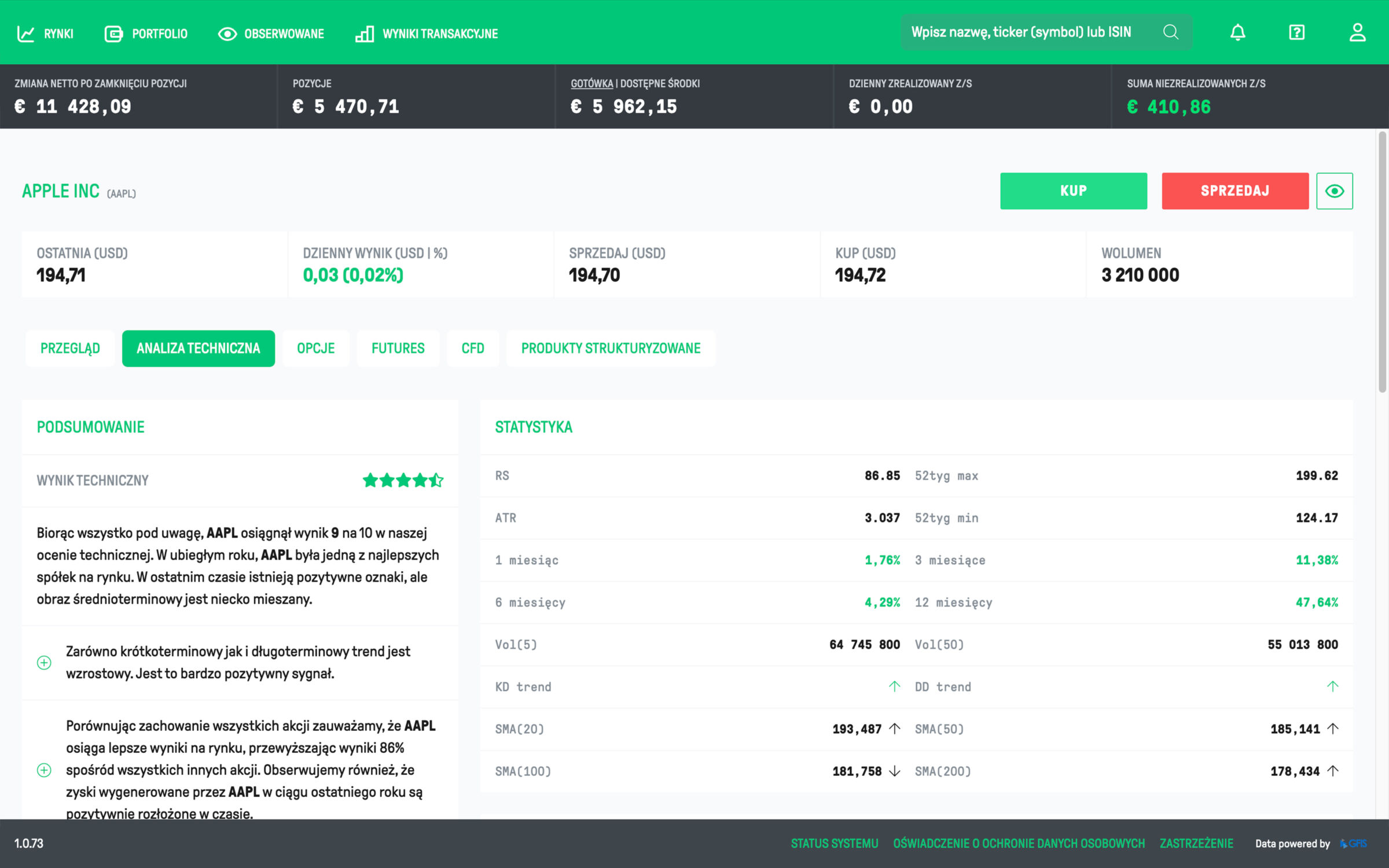Click Sprzedaj price 194,70
The width and height of the screenshot is (1389, 868).
pyautogui.click(x=594, y=275)
